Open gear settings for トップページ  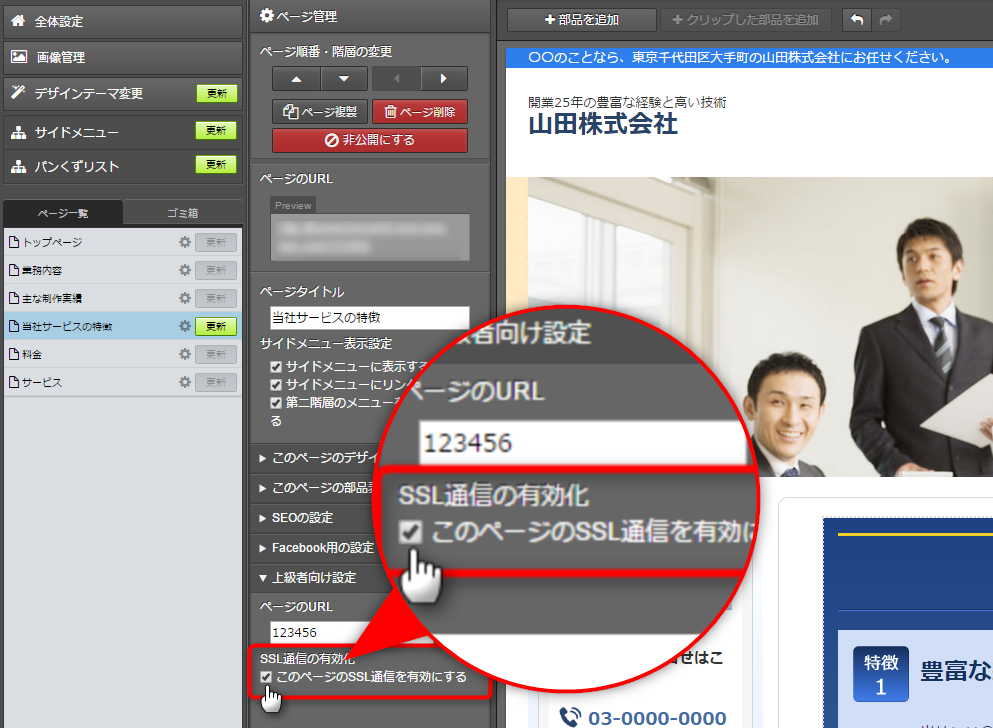pyautogui.click(x=184, y=242)
